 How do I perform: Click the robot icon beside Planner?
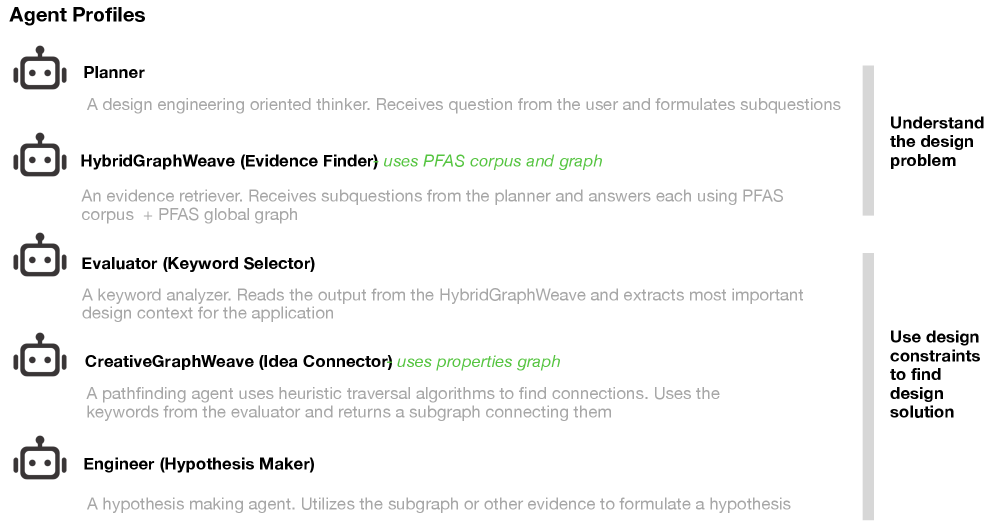pyautogui.click(x=38, y=70)
